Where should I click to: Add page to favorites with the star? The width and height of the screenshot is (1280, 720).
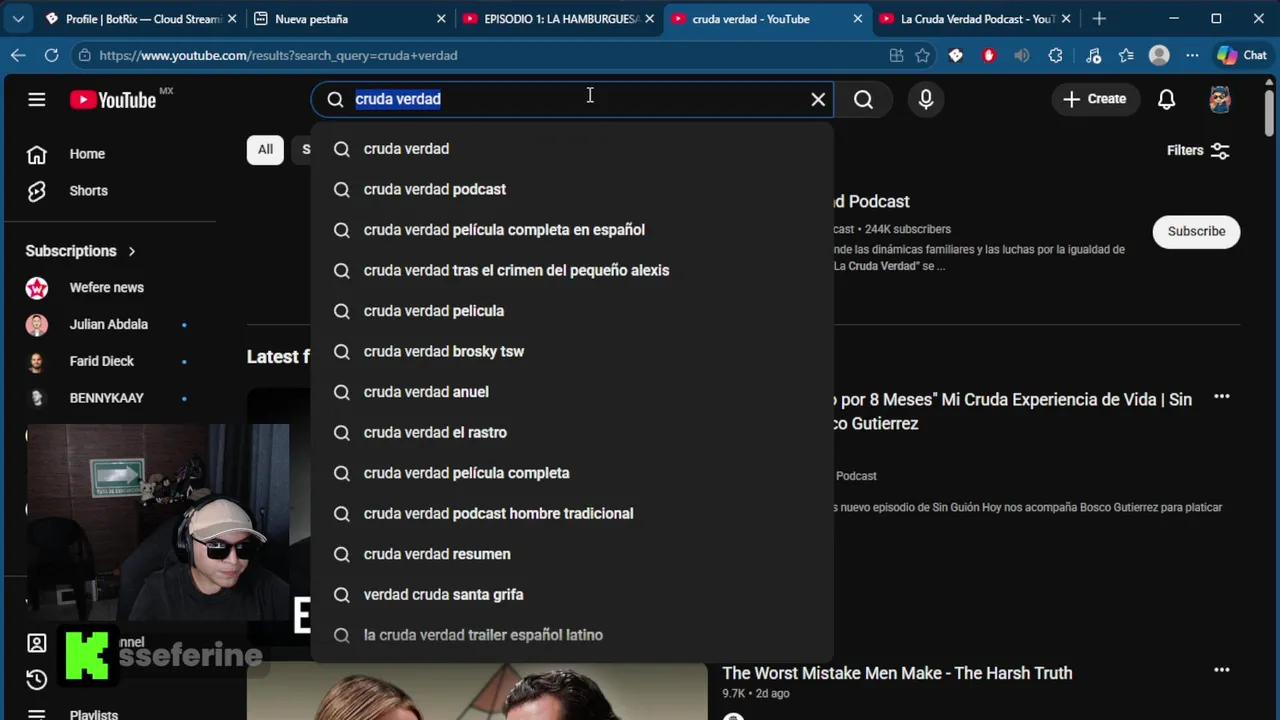[x=923, y=56]
